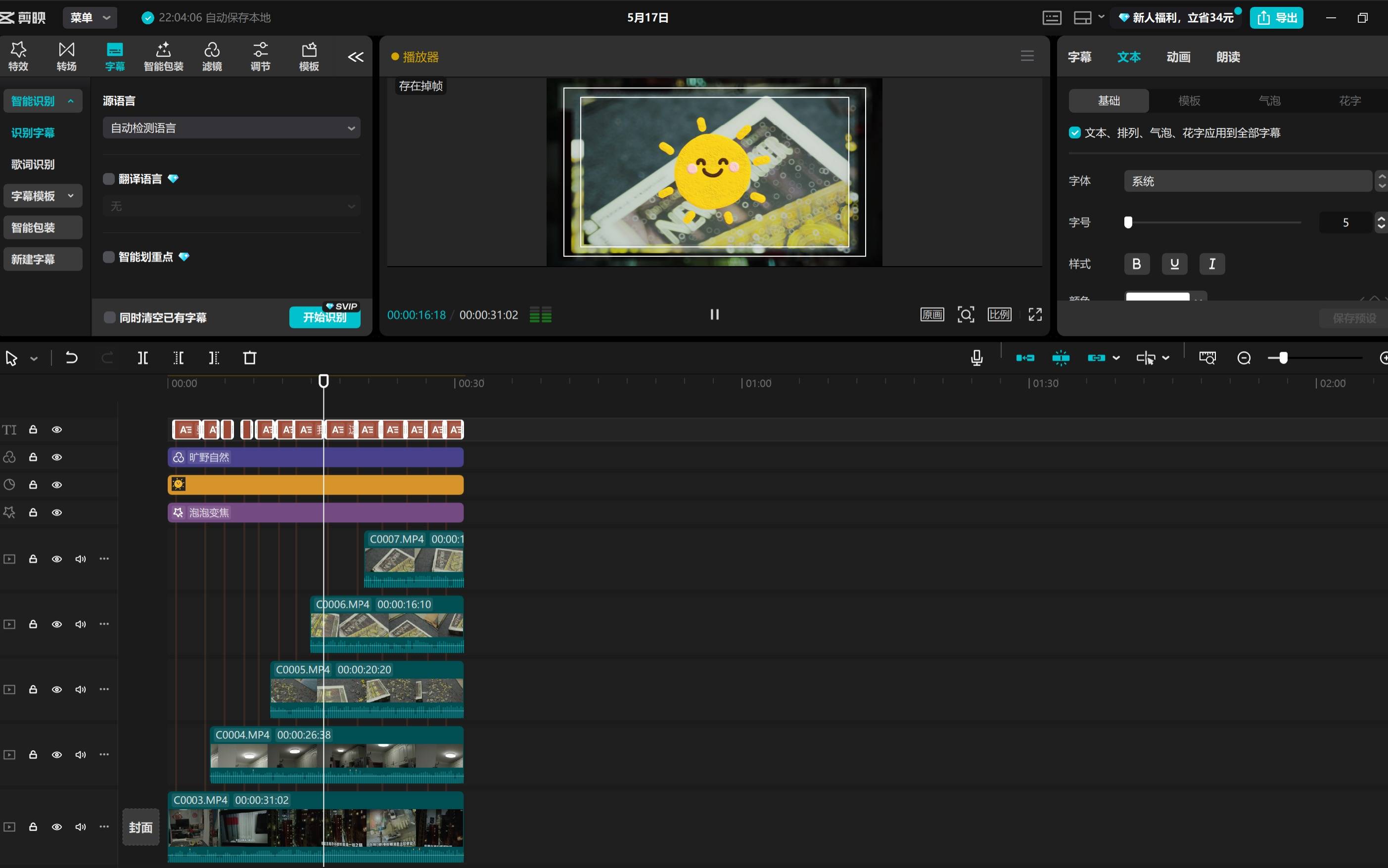Click the split clip tool icon
This screenshot has height=868, width=1388.
(143, 358)
